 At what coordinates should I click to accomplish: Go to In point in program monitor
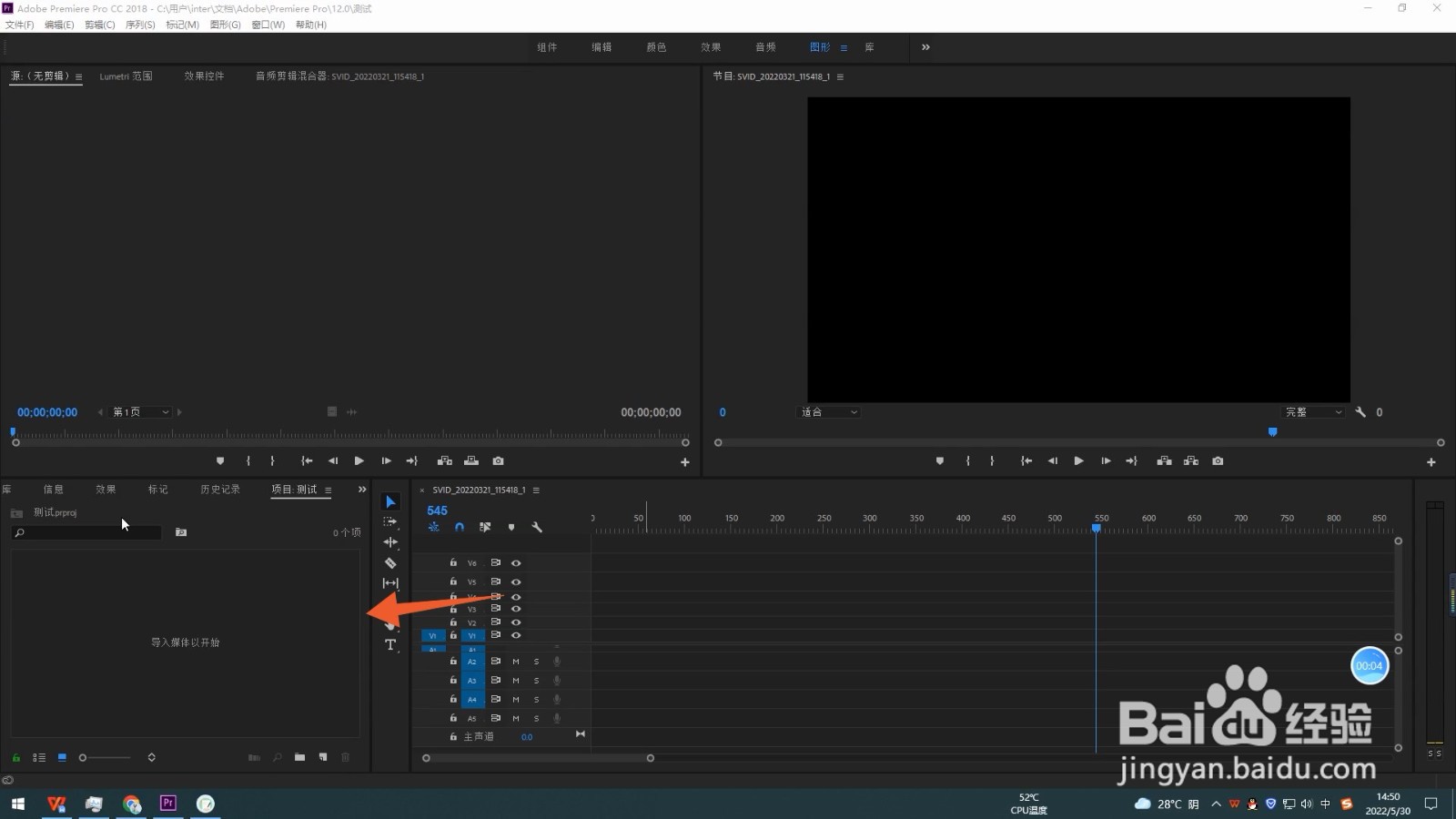[1026, 461]
